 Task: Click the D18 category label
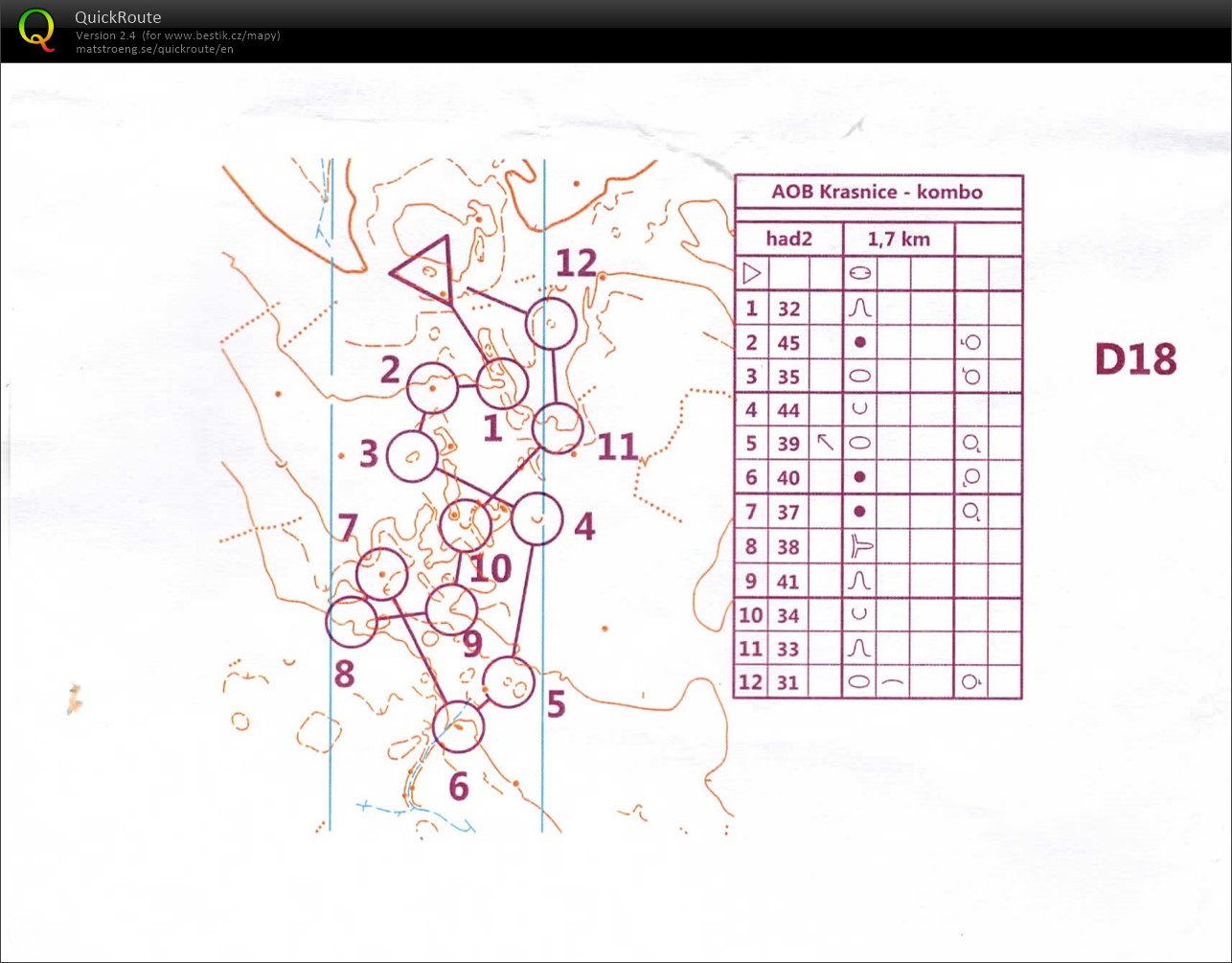tap(1135, 359)
